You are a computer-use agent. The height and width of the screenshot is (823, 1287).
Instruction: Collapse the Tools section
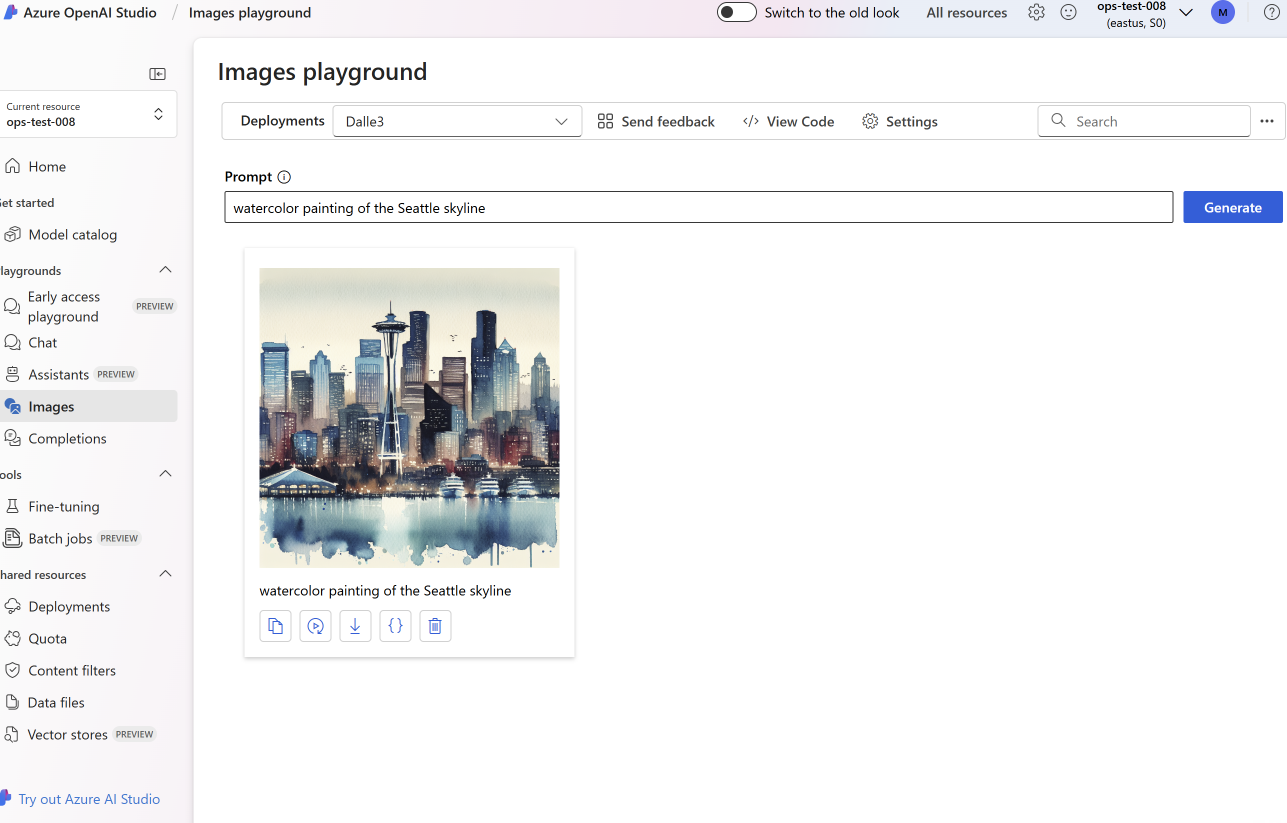pos(166,474)
